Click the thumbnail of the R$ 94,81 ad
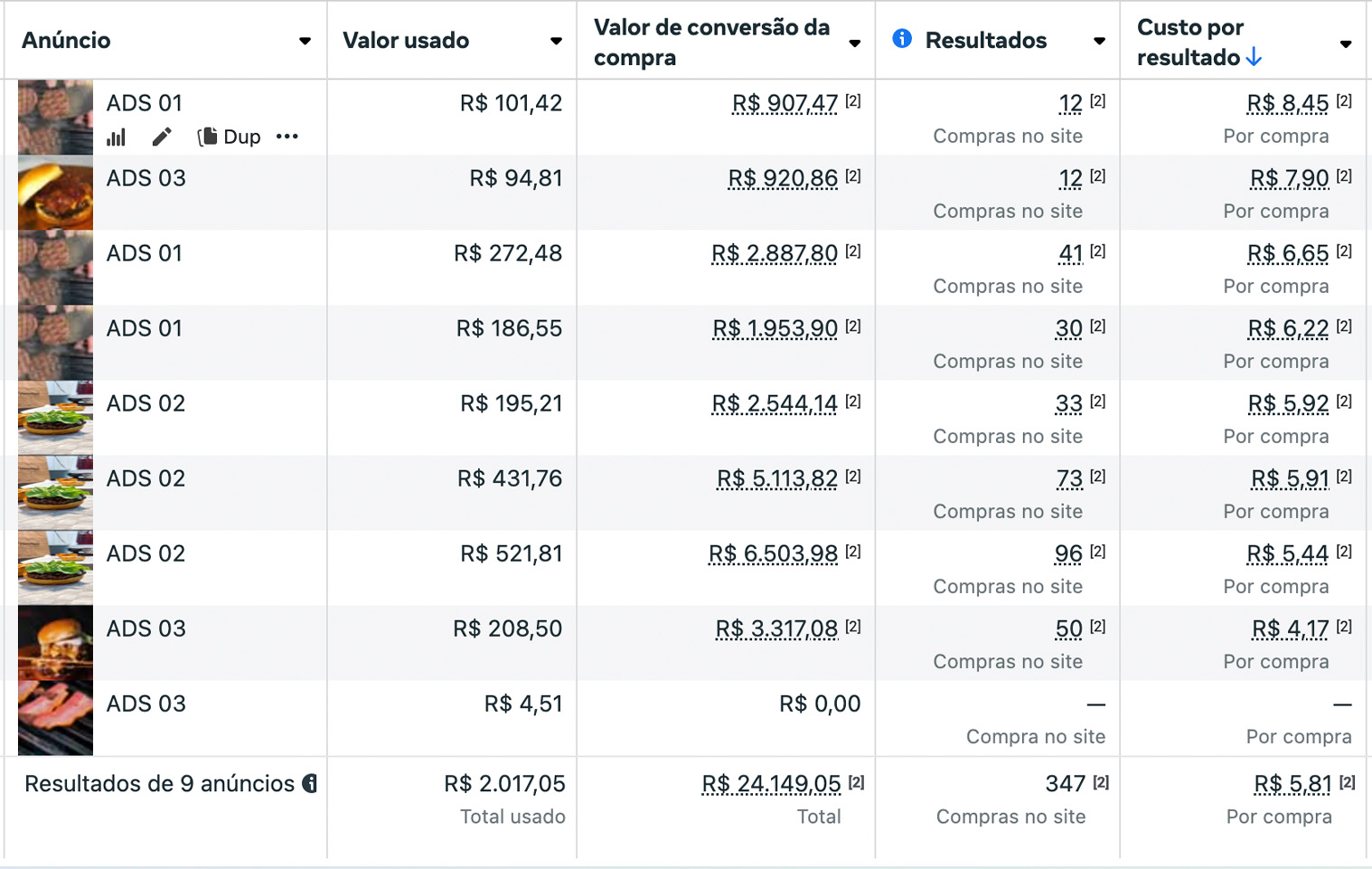Viewport: 1372px width, 869px height. pos(55,193)
